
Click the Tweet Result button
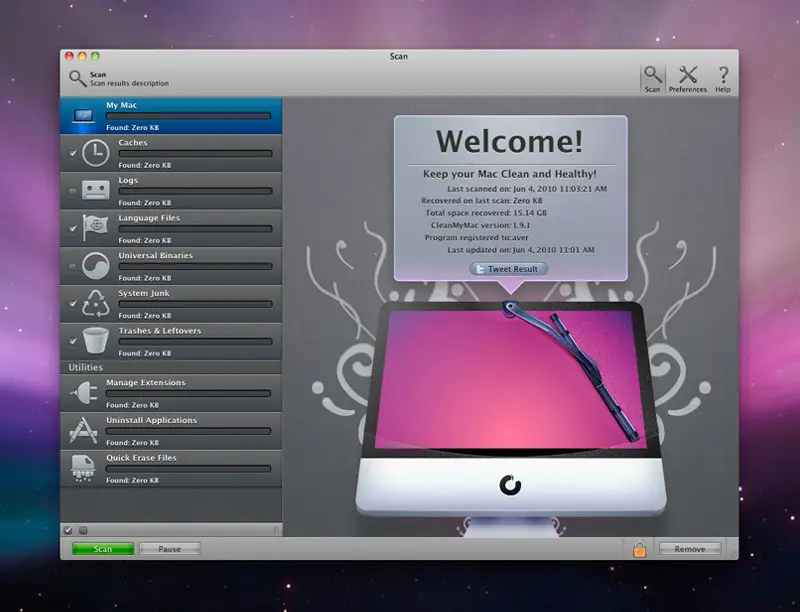[509, 269]
